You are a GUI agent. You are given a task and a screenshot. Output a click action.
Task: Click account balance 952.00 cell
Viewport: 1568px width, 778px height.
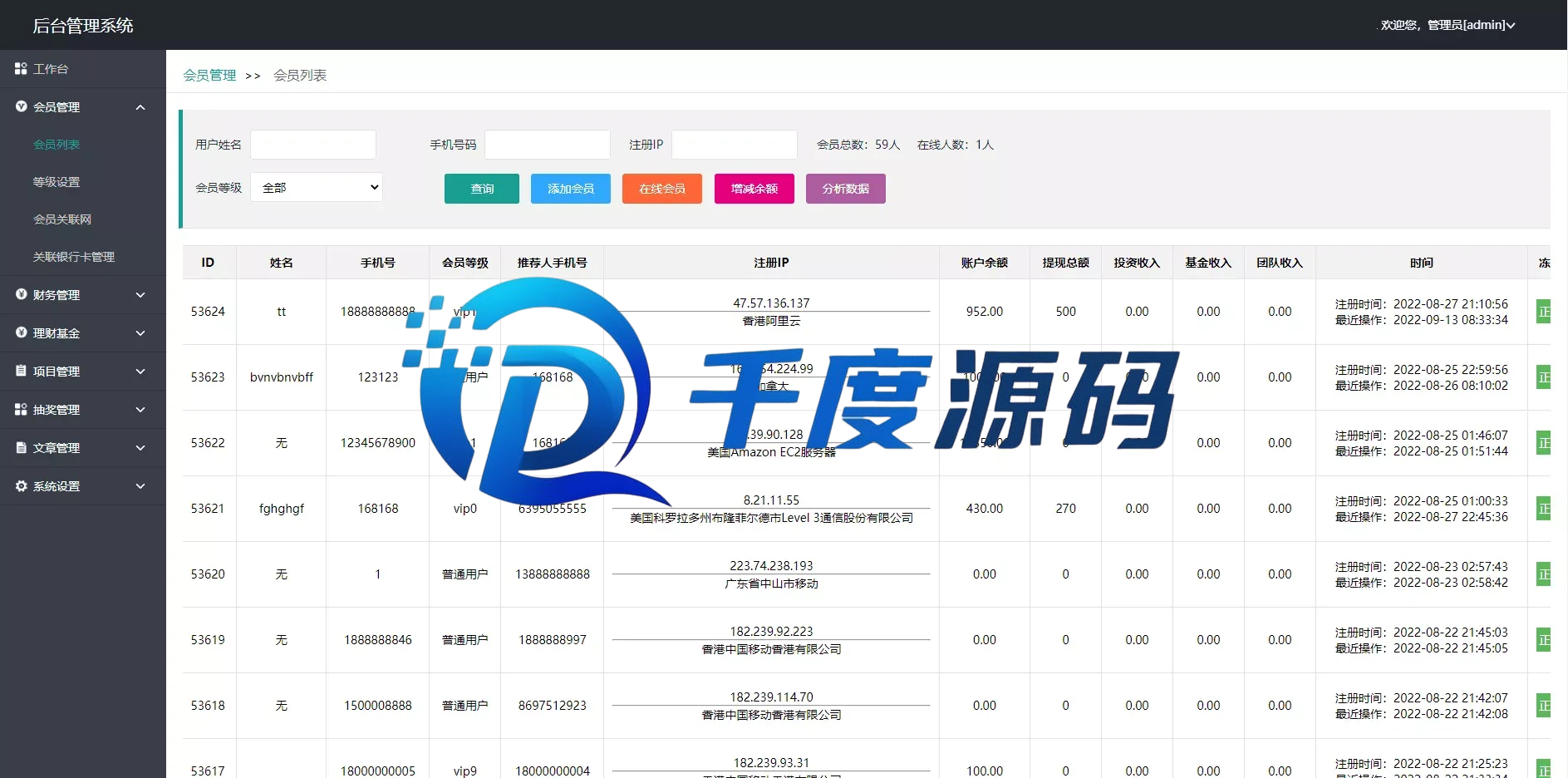pyautogui.click(x=985, y=312)
